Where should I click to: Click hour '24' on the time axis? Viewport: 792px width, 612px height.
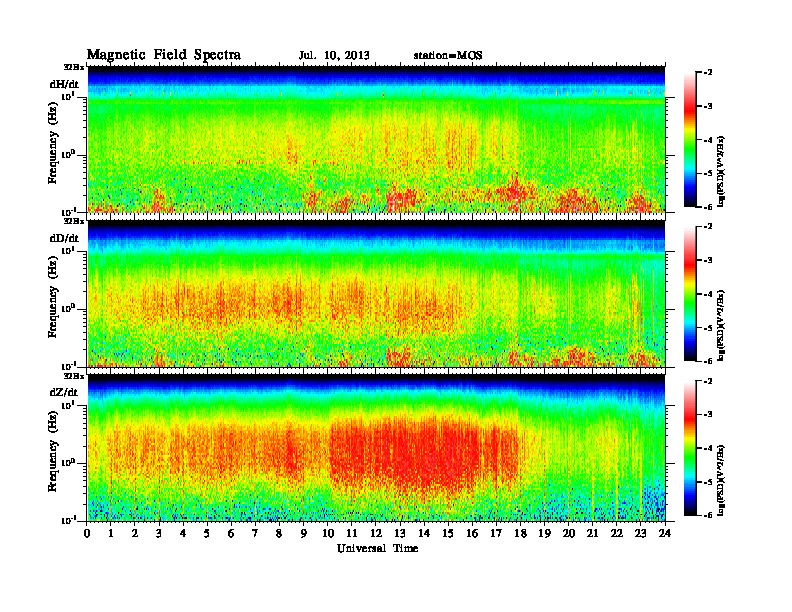click(665, 534)
